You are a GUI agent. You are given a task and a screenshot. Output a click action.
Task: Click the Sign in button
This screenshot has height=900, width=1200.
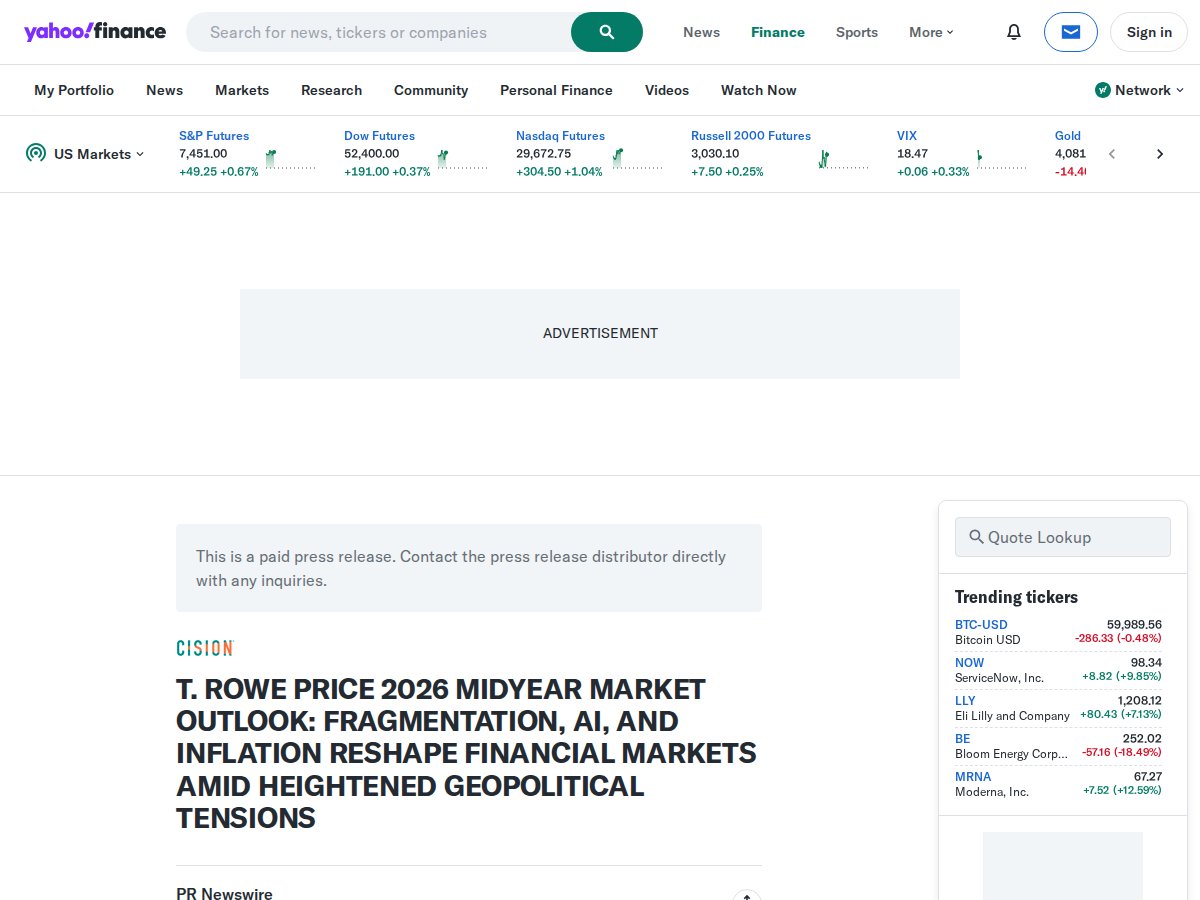pyautogui.click(x=1149, y=32)
